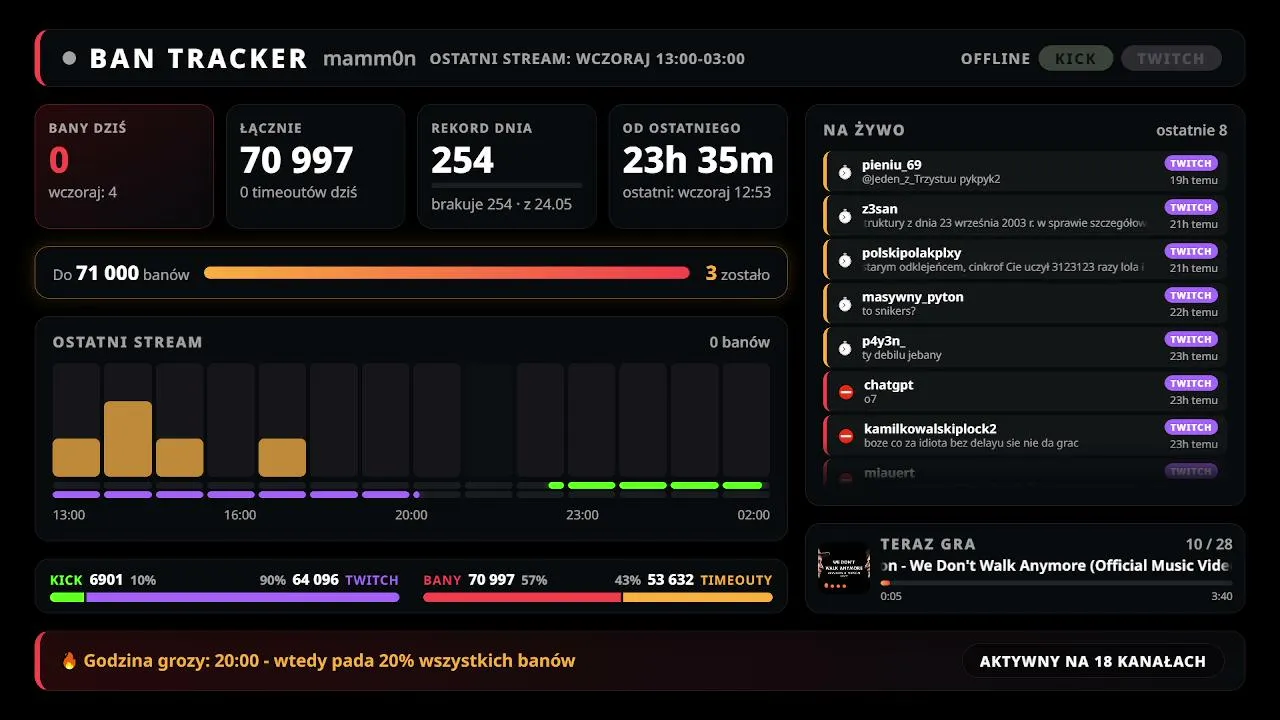Select the clock icon next to masywny_pyton
This screenshot has height=720, width=1280.
845,304
